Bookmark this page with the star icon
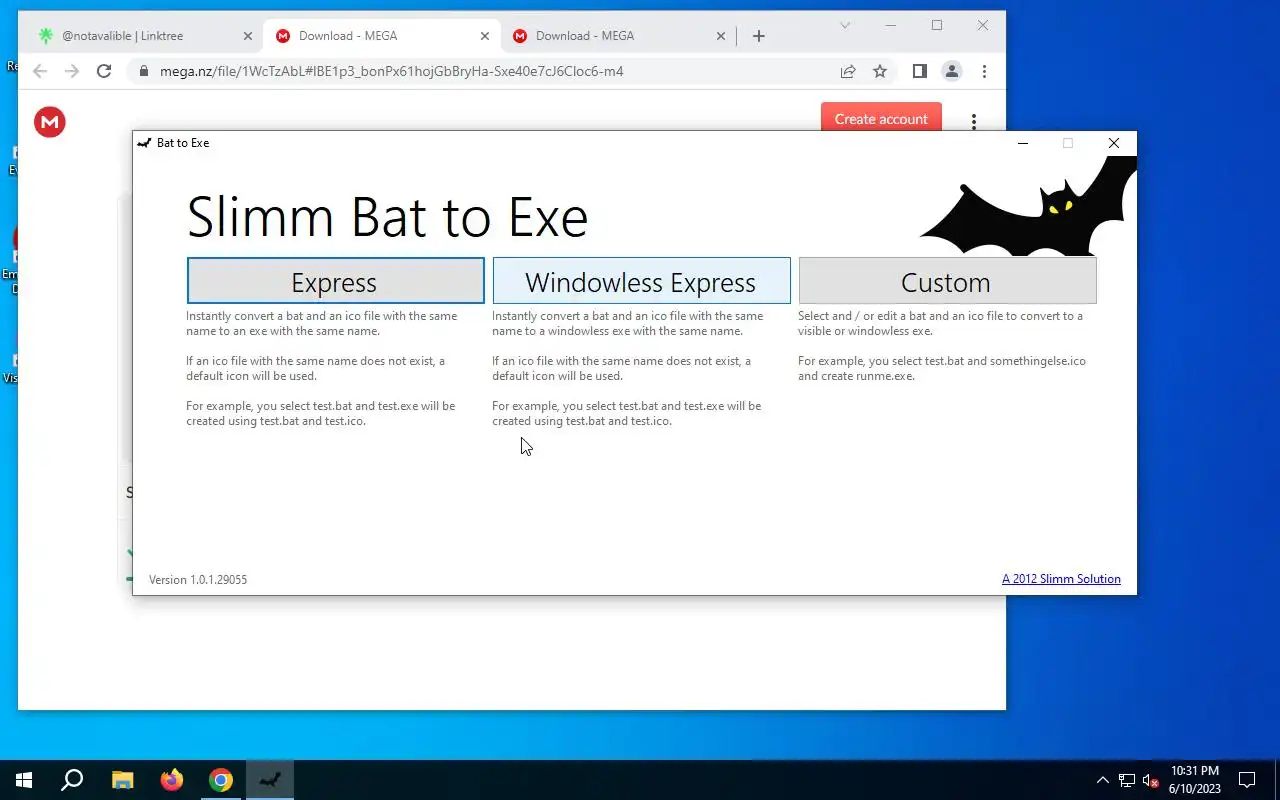The image size is (1280, 800). pos(880,71)
